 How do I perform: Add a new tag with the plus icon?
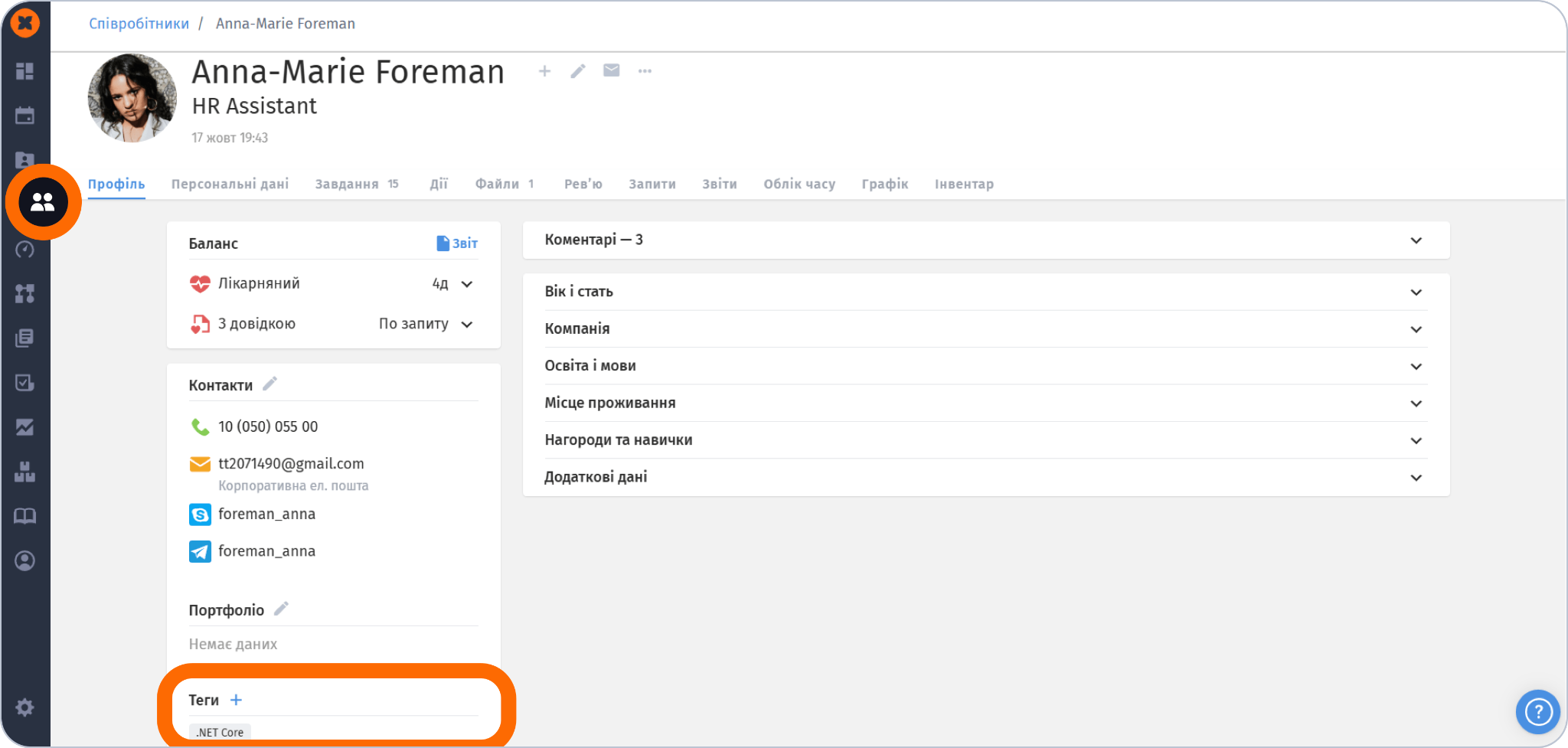coord(237,700)
